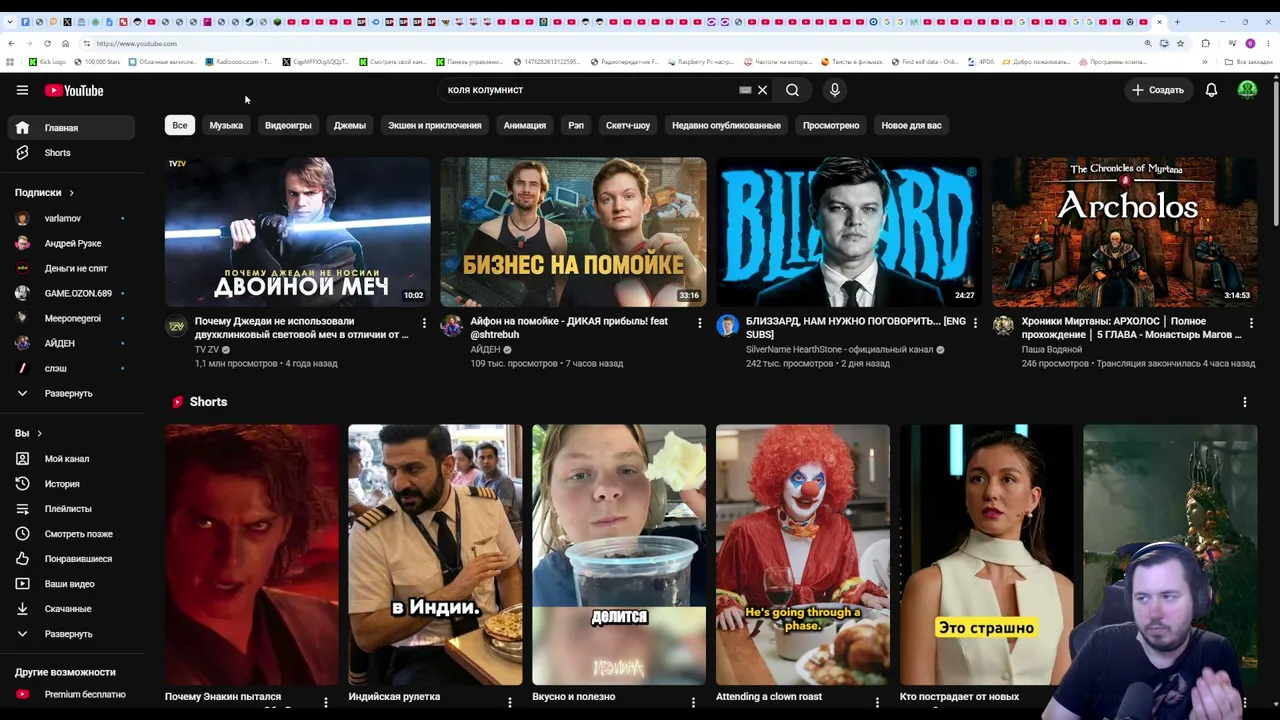Select the Просмотрено filter chip
Viewport: 1280px width, 720px height.
831,125
